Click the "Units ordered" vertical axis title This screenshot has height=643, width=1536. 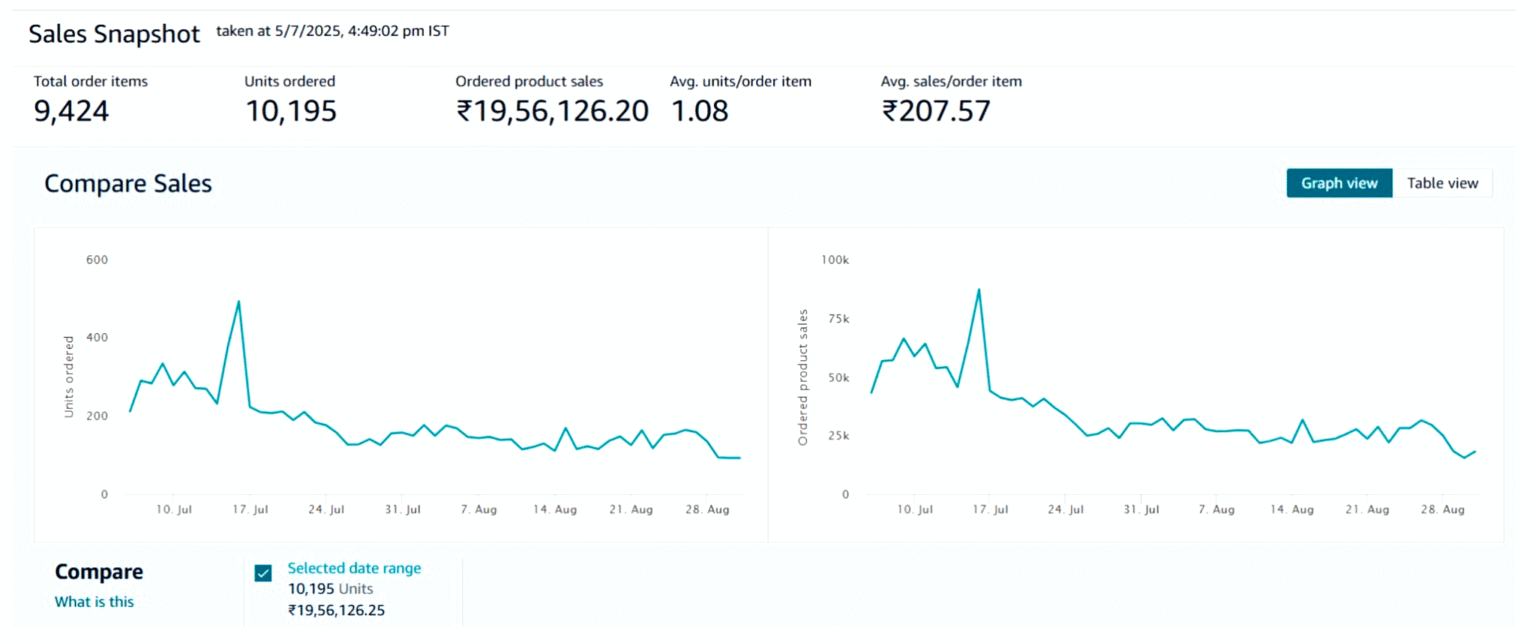click(69, 377)
